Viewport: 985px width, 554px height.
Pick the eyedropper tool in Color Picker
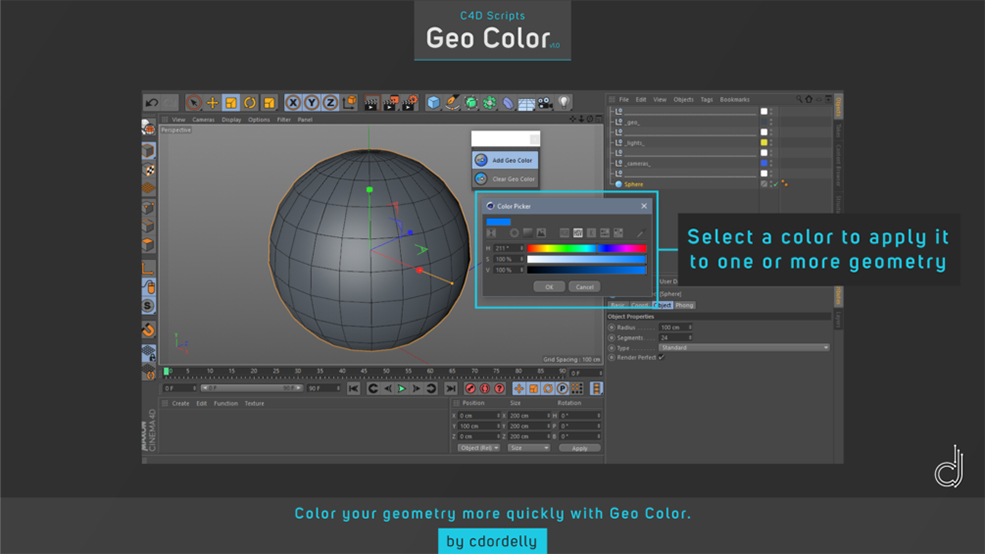(x=640, y=233)
